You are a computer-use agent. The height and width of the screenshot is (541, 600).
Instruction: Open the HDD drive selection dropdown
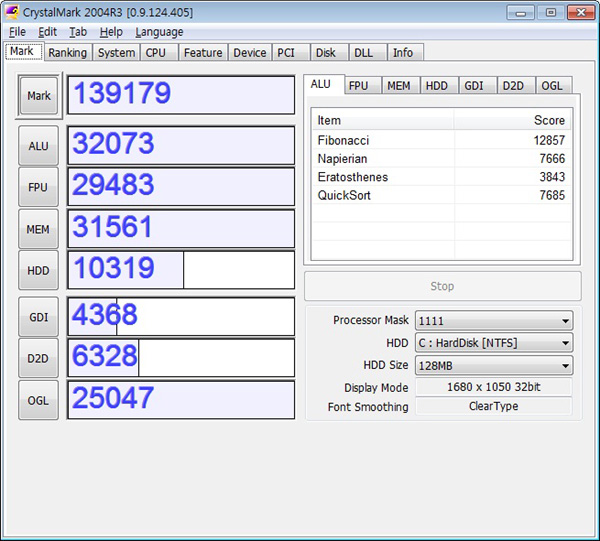pos(494,343)
